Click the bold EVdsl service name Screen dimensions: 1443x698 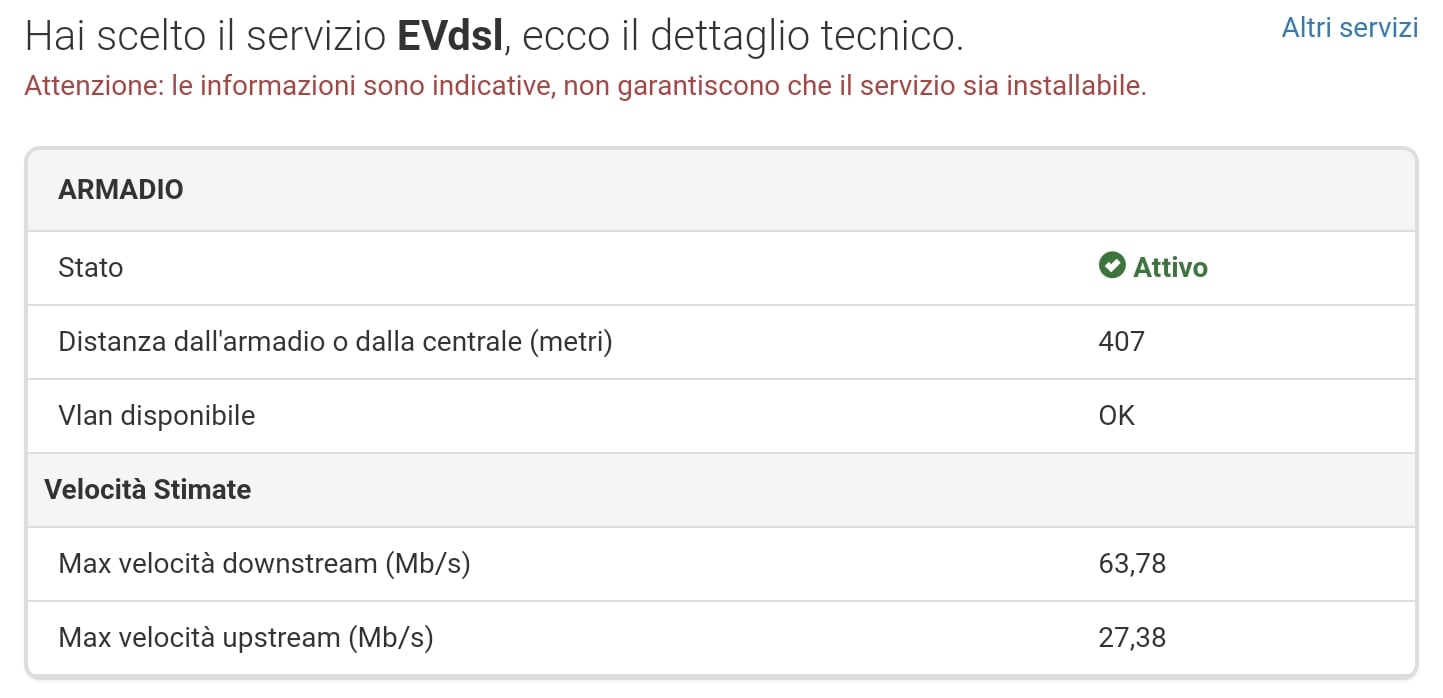click(x=450, y=36)
